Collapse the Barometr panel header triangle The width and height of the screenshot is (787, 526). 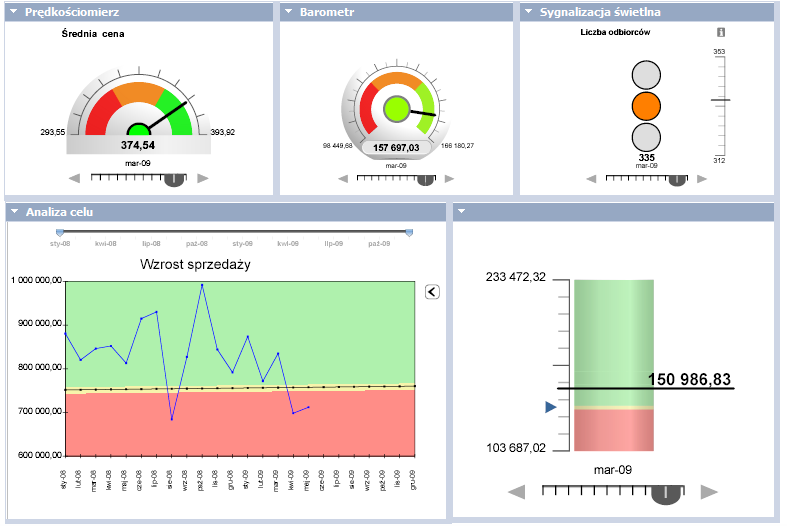(x=288, y=12)
